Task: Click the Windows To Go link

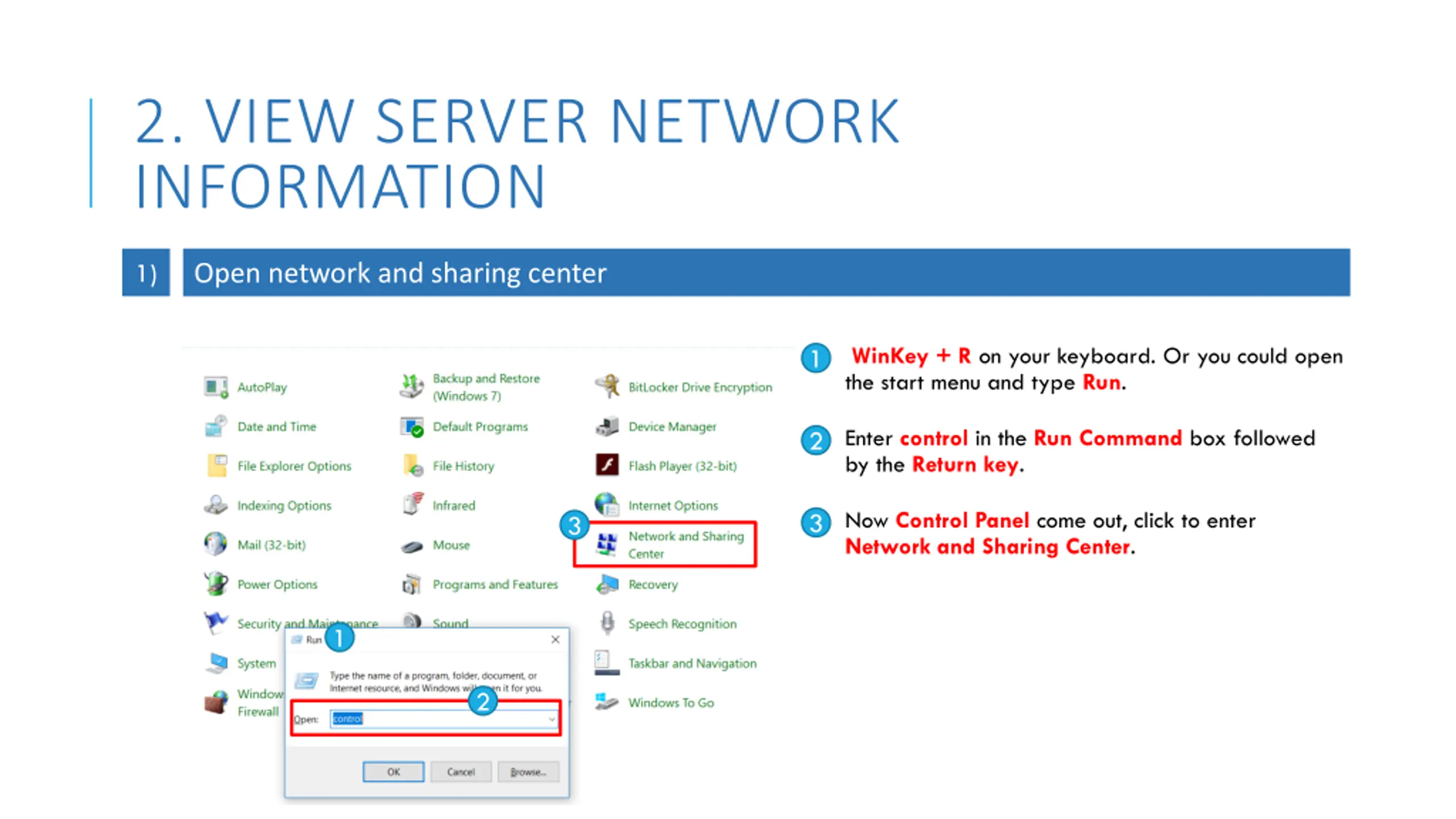Action: 671,703
